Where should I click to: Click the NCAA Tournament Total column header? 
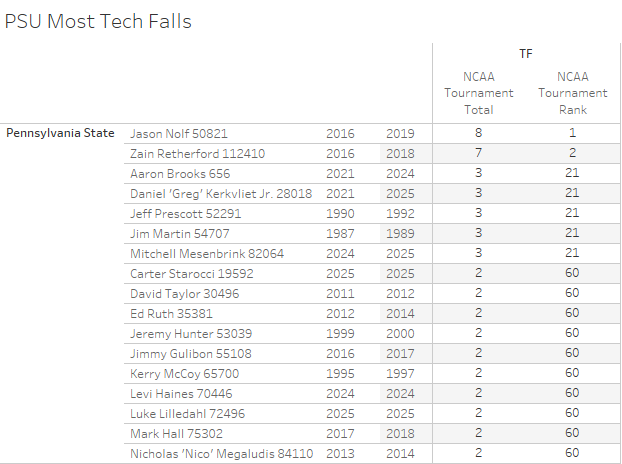click(478, 93)
